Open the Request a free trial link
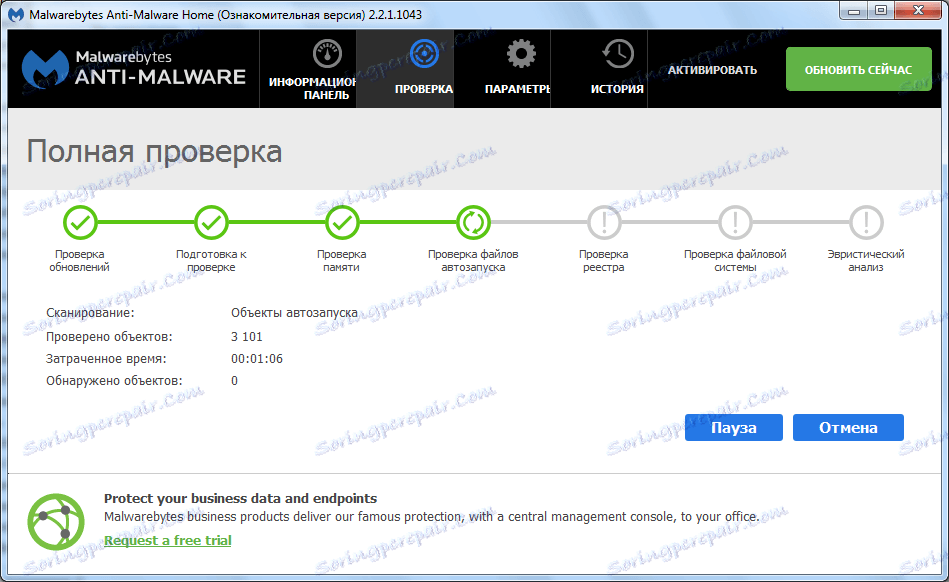Screen dimensions: 949x582 pyautogui.click(x=168, y=540)
